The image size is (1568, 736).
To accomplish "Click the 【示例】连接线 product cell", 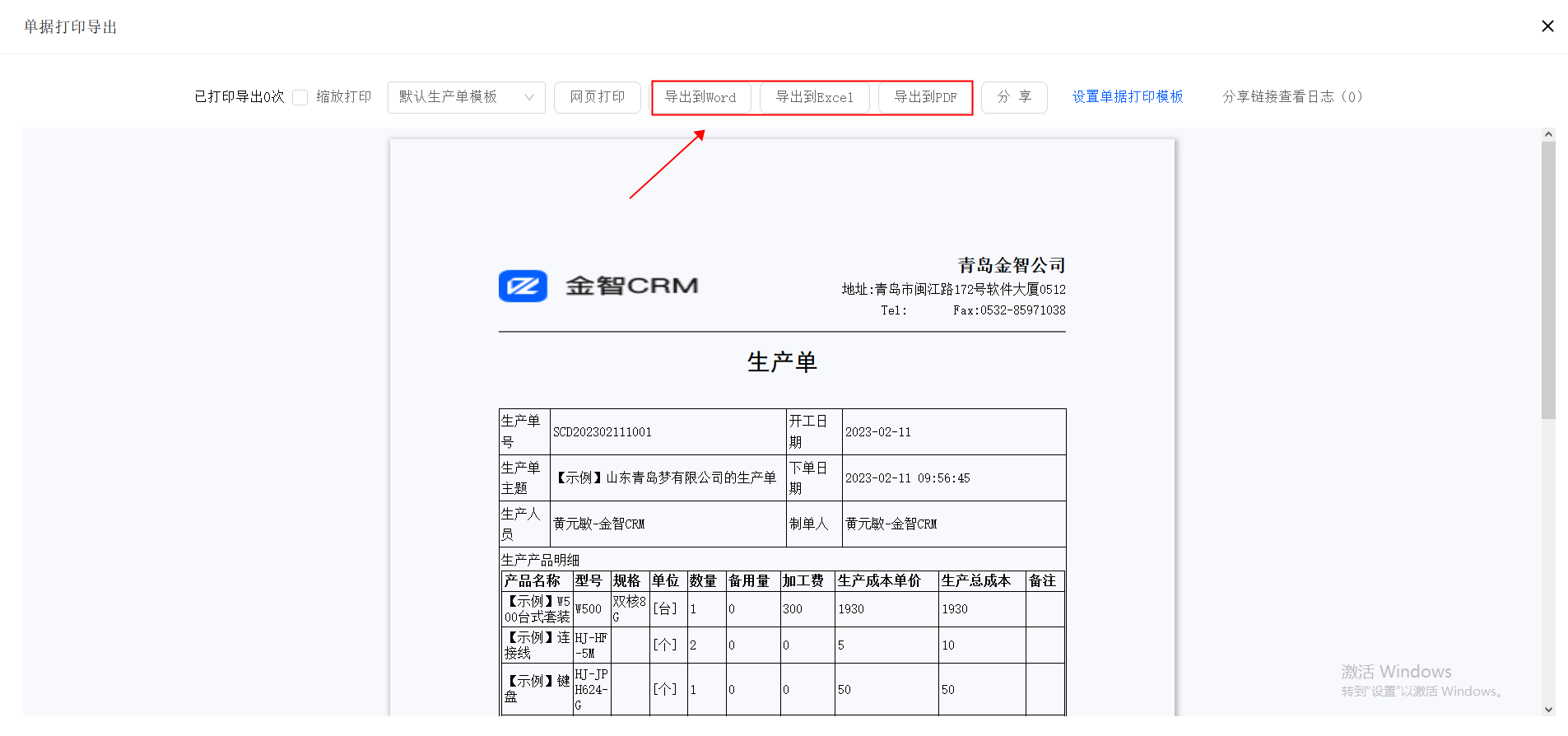I will point(537,645).
